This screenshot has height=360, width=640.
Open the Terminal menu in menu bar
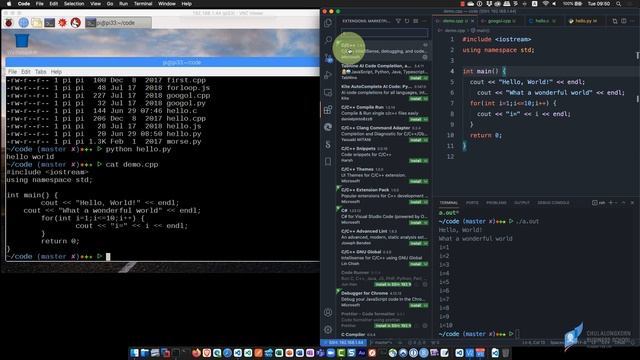pos(143,4)
